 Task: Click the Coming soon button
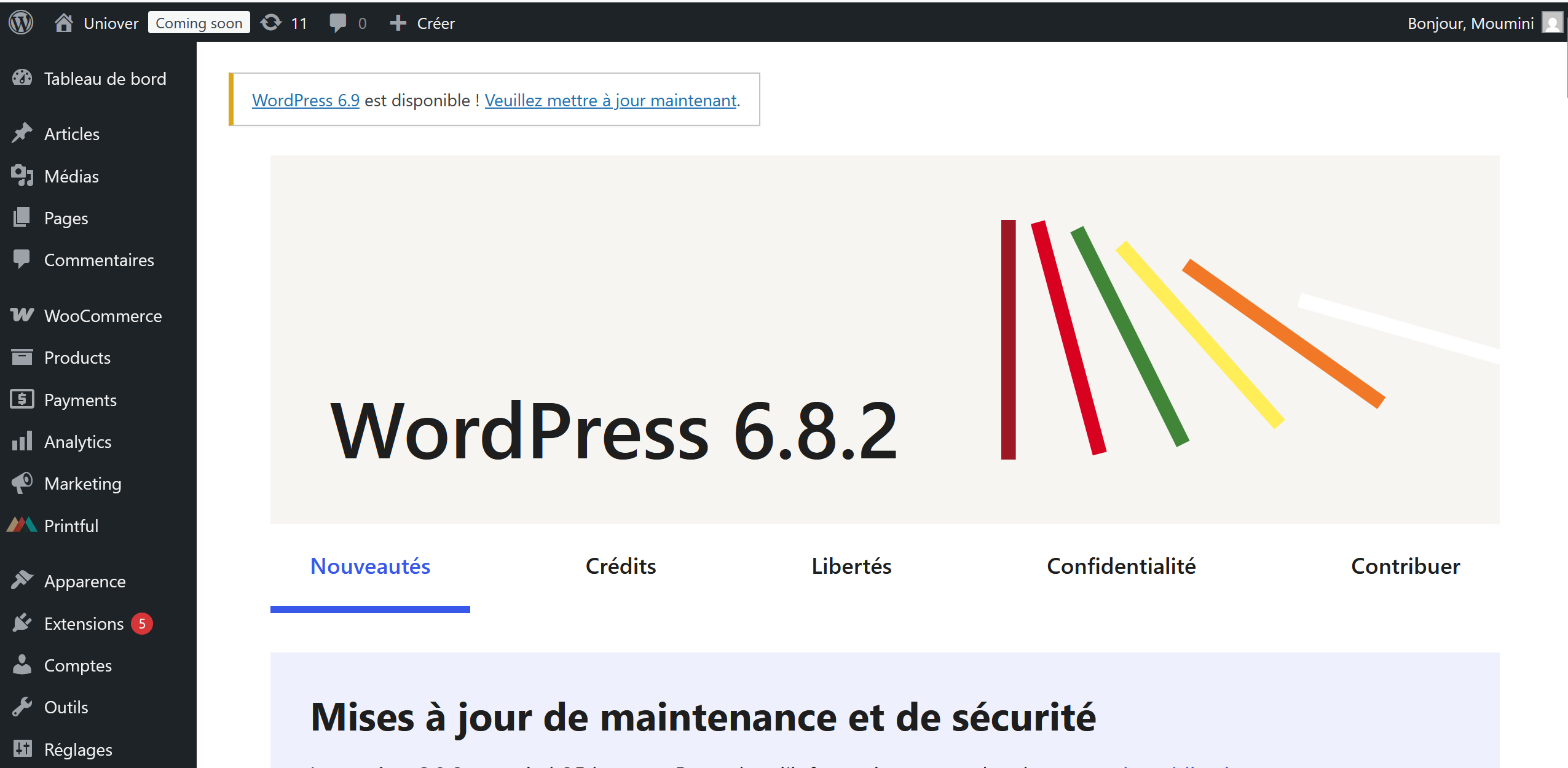199,22
